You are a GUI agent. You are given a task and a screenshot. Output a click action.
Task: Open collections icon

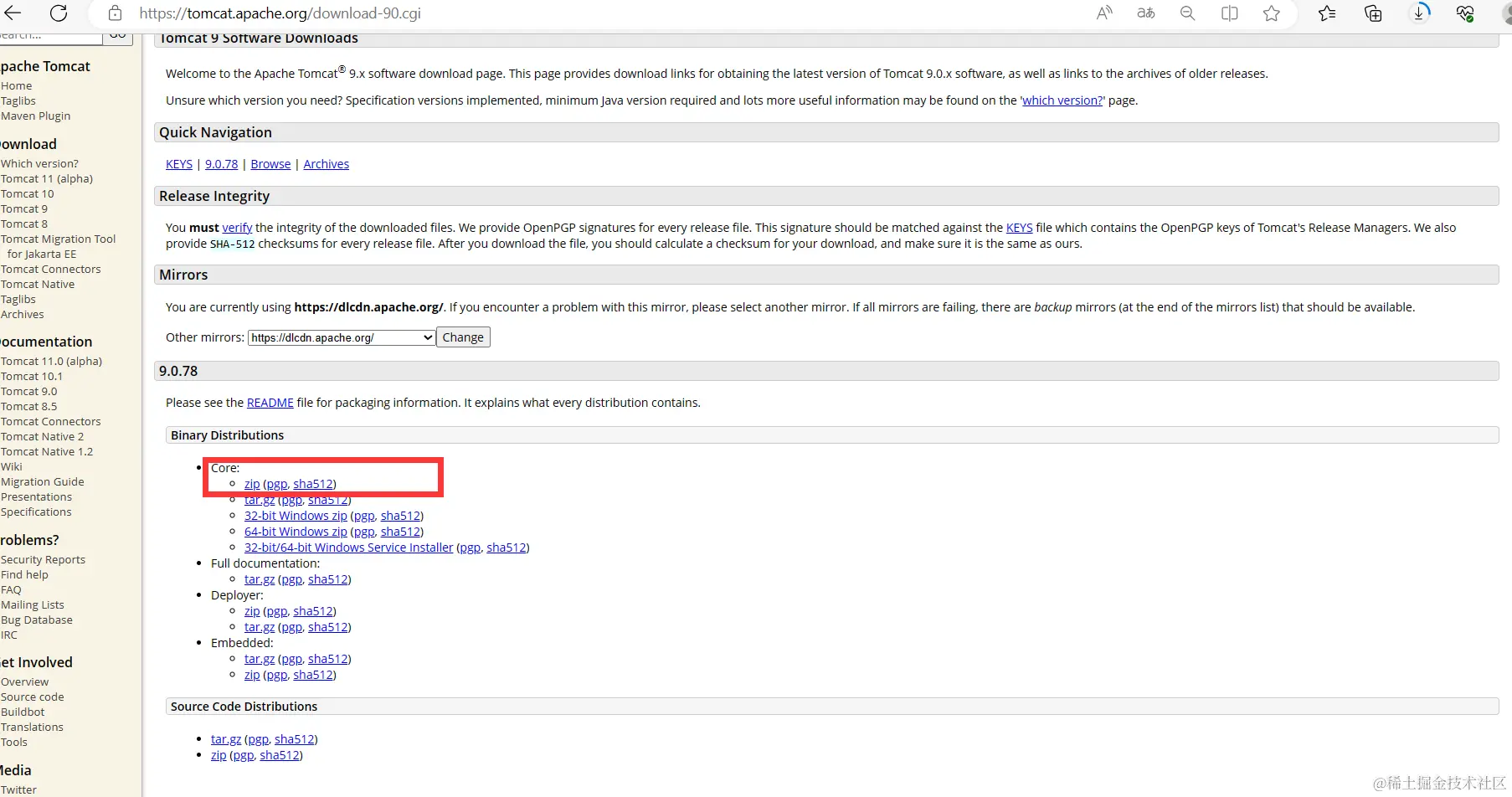[1373, 13]
